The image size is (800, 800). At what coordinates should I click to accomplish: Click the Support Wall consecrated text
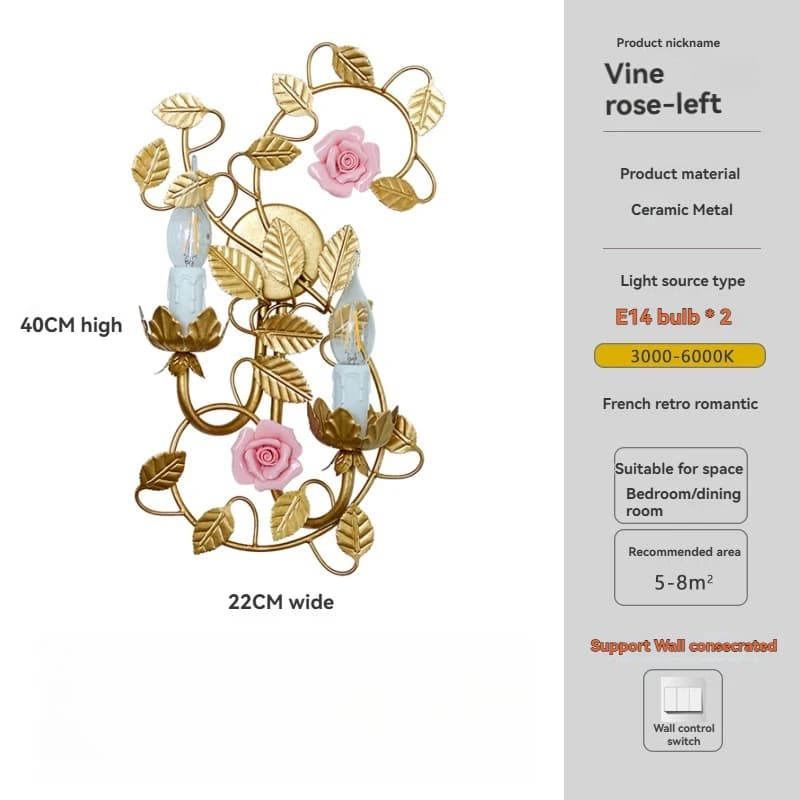pos(683,645)
